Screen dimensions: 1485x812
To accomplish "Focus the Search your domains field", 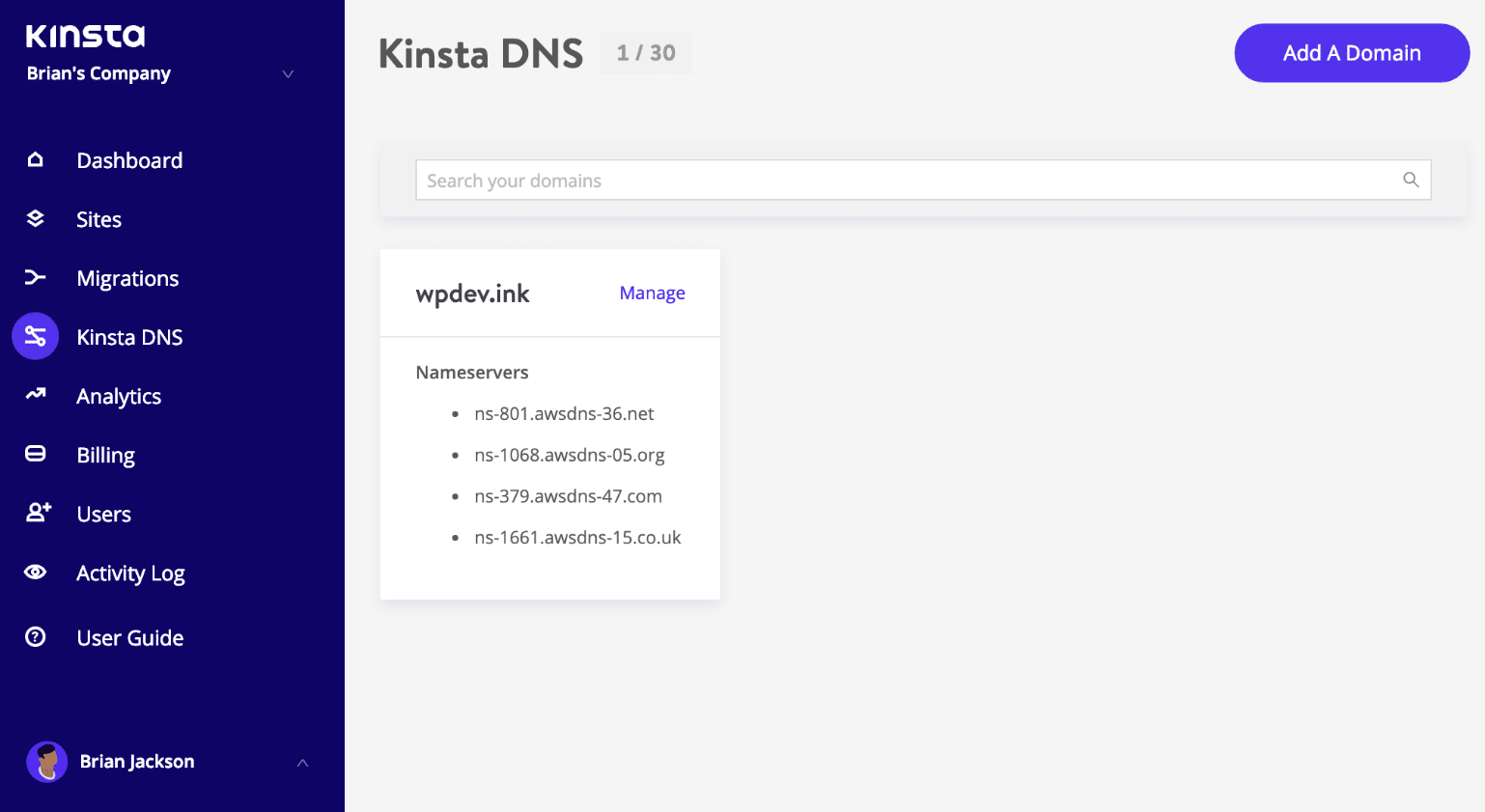I will tap(923, 181).
